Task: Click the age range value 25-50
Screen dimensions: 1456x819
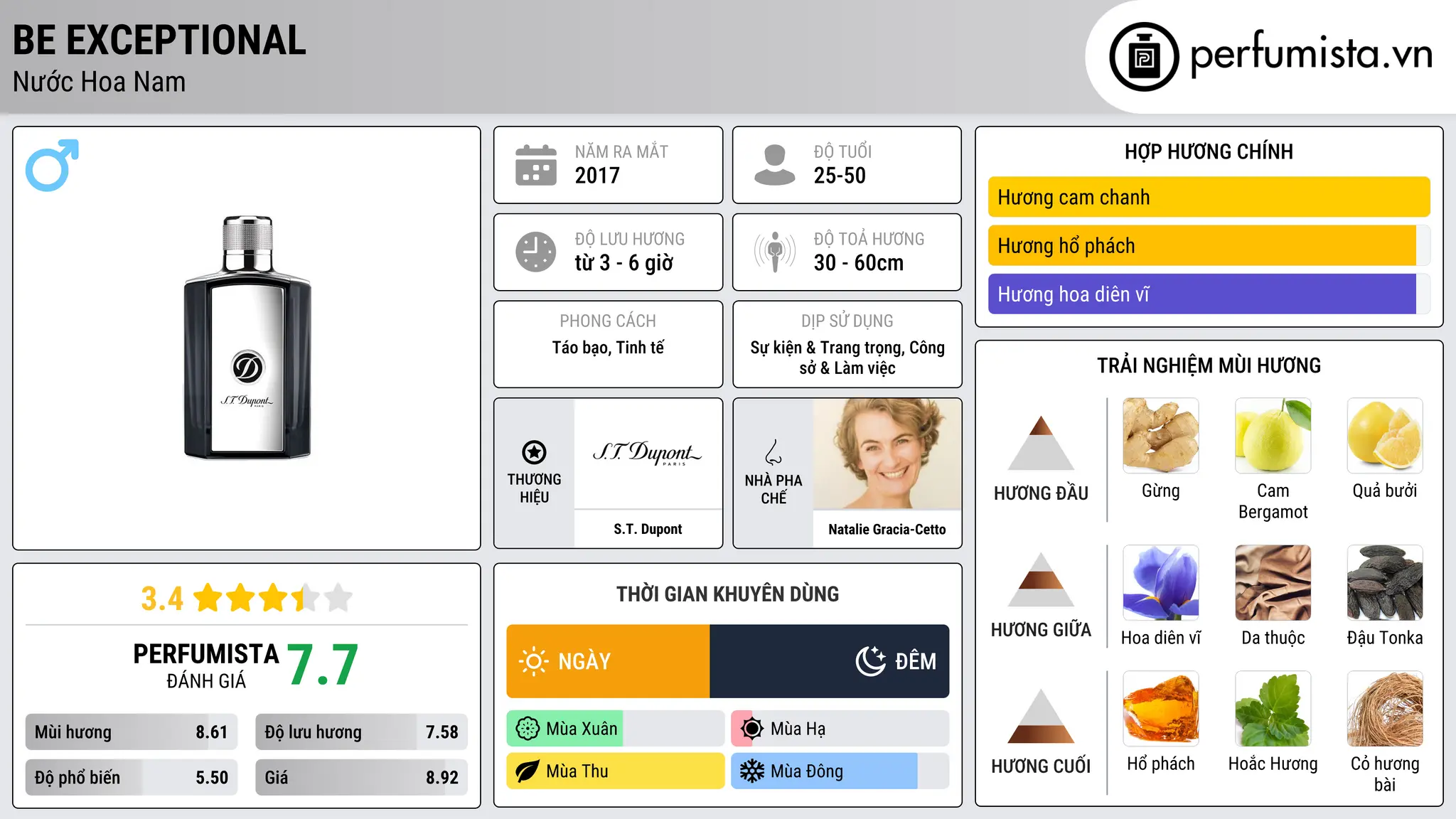Action: pyautogui.click(x=840, y=176)
